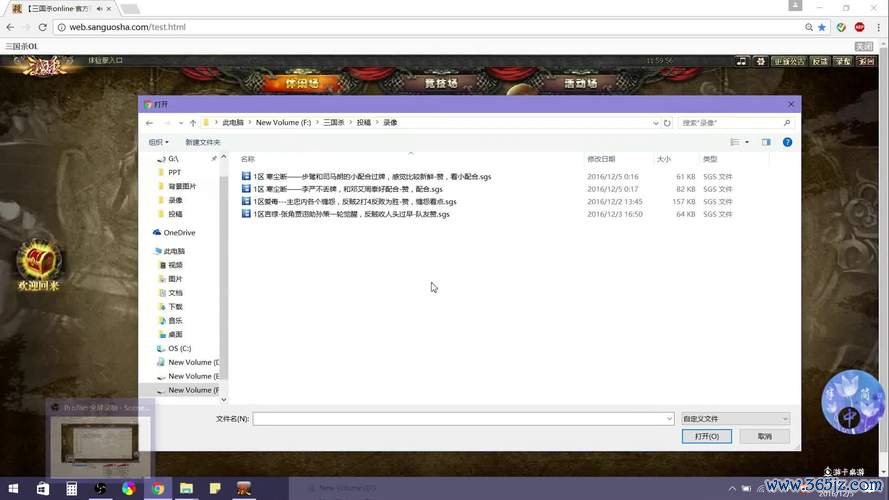The image size is (889, 500).
Task: Sort files by 类型 column
Action: click(x=710, y=159)
